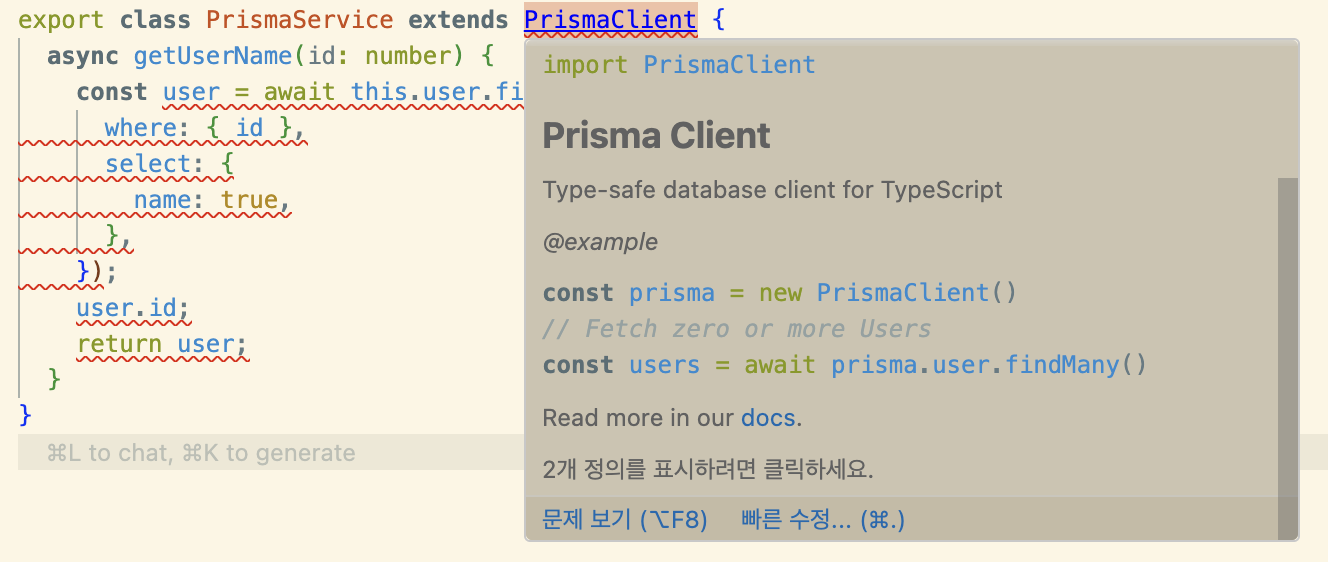Click the 'const user' variable declaration
The width and height of the screenshot is (1328, 562).
click(x=148, y=92)
